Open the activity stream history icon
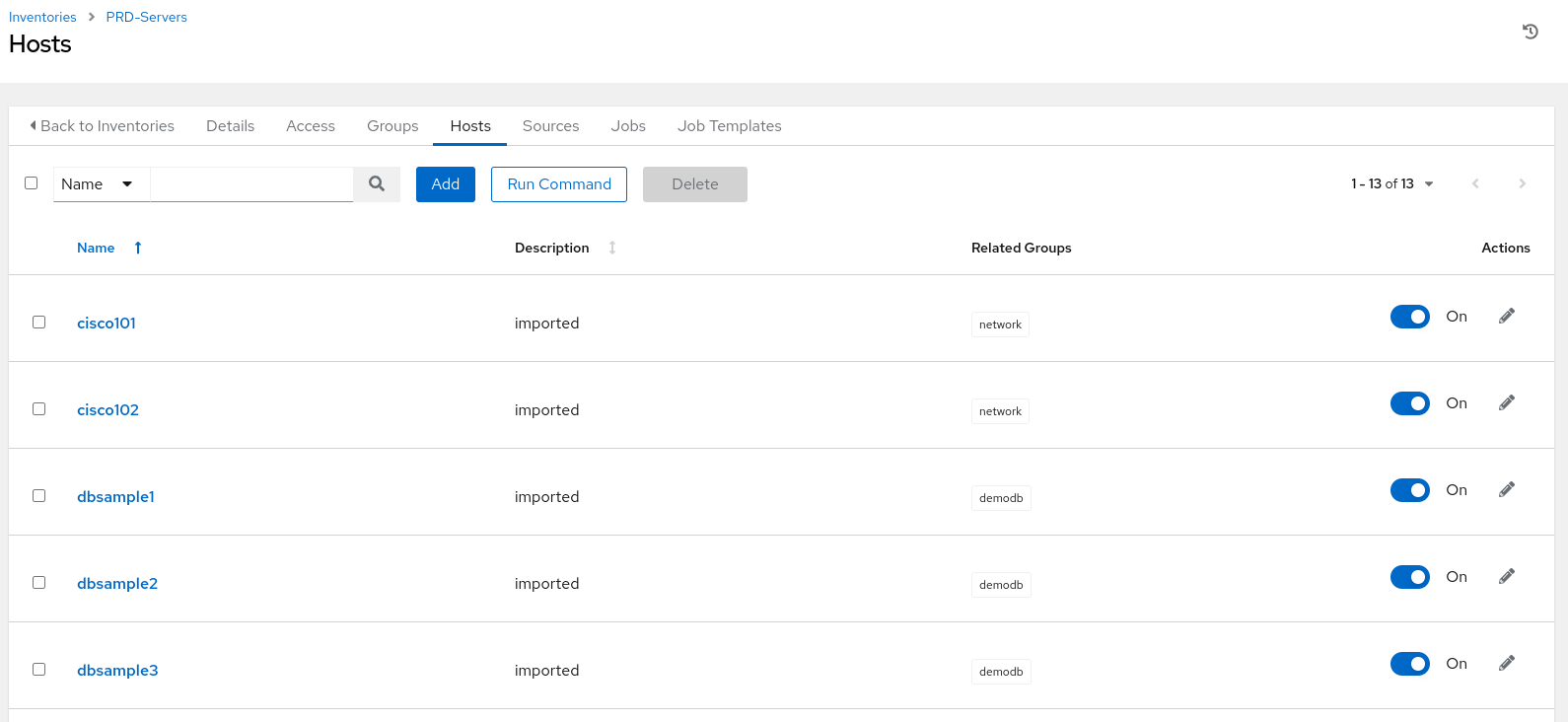 click(x=1530, y=32)
